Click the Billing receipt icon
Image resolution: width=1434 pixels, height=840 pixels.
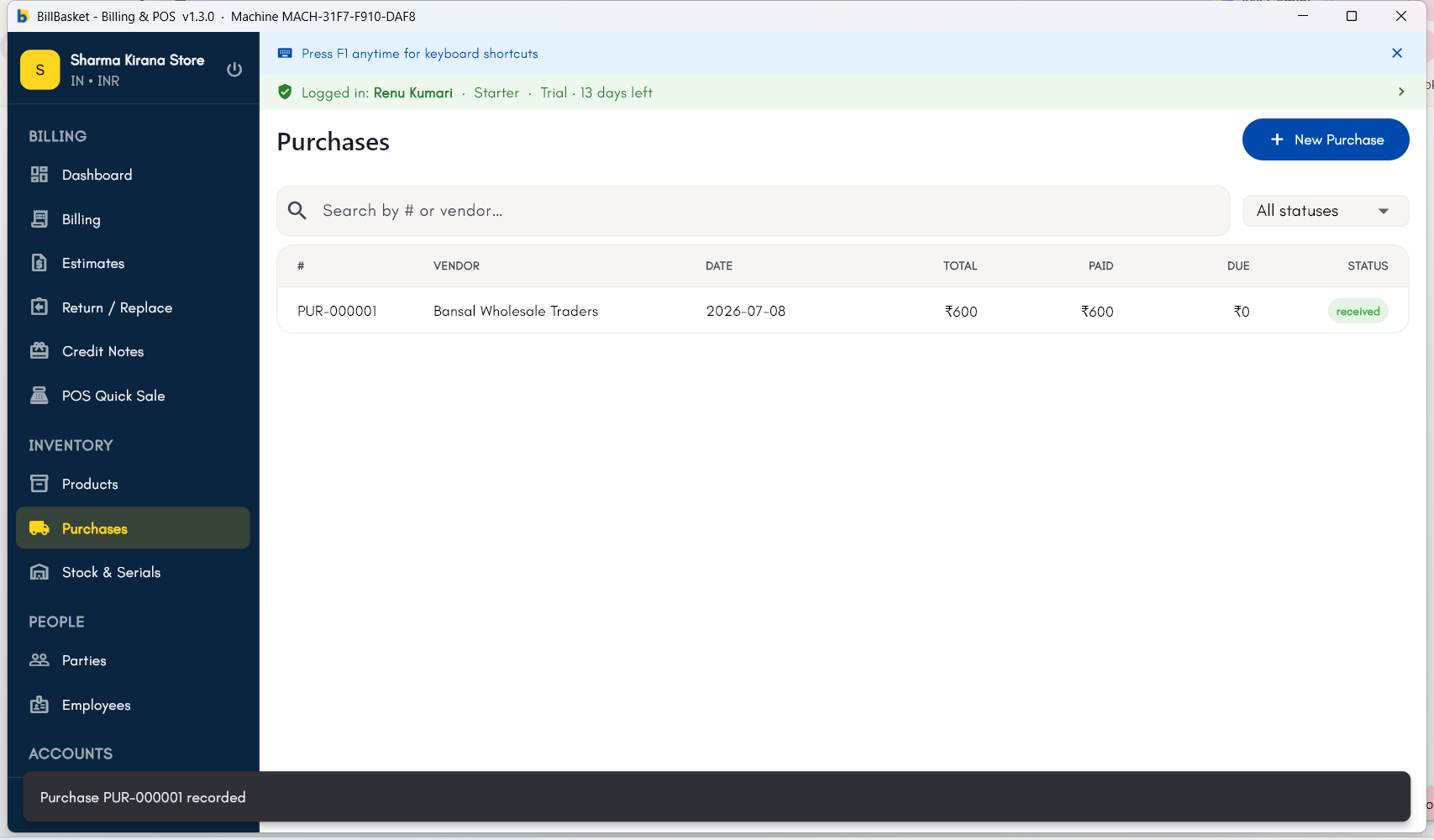coord(39,219)
